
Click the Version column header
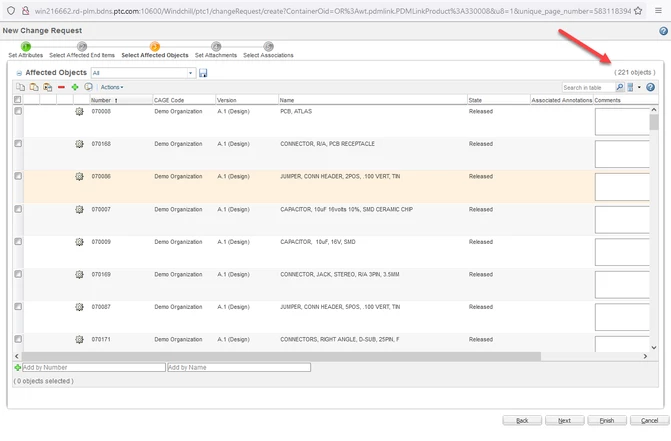(x=247, y=100)
